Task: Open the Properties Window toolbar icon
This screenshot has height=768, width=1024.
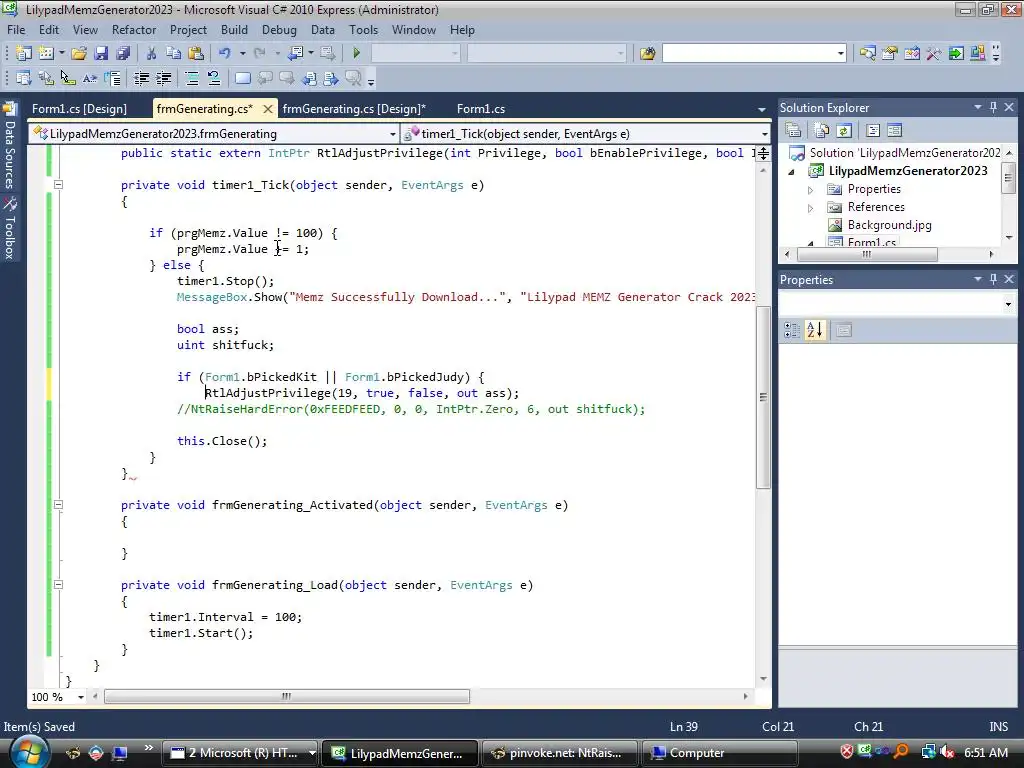Action: pyautogui.click(x=890, y=53)
